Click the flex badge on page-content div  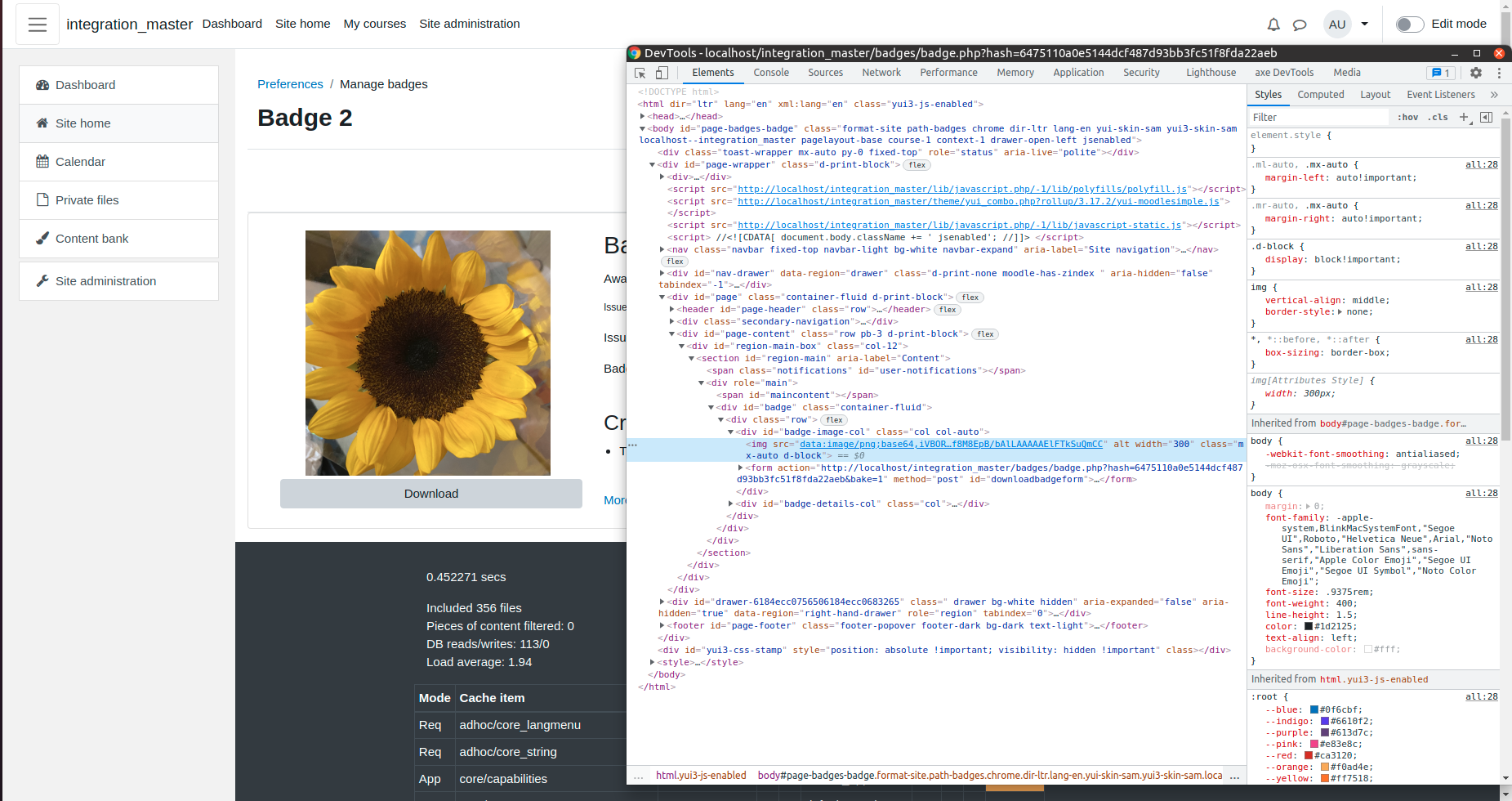[986, 334]
